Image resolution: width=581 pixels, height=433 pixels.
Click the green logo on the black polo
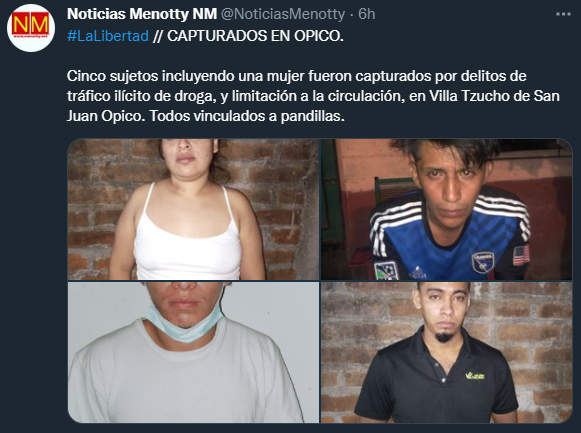tap(475, 376)
